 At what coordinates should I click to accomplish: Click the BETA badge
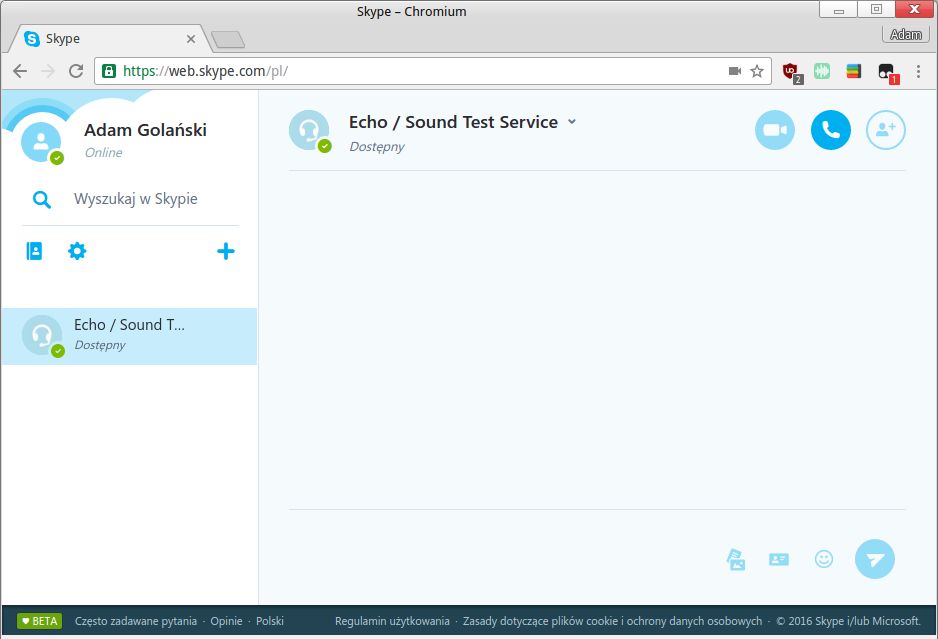click(x=39, y=621)
